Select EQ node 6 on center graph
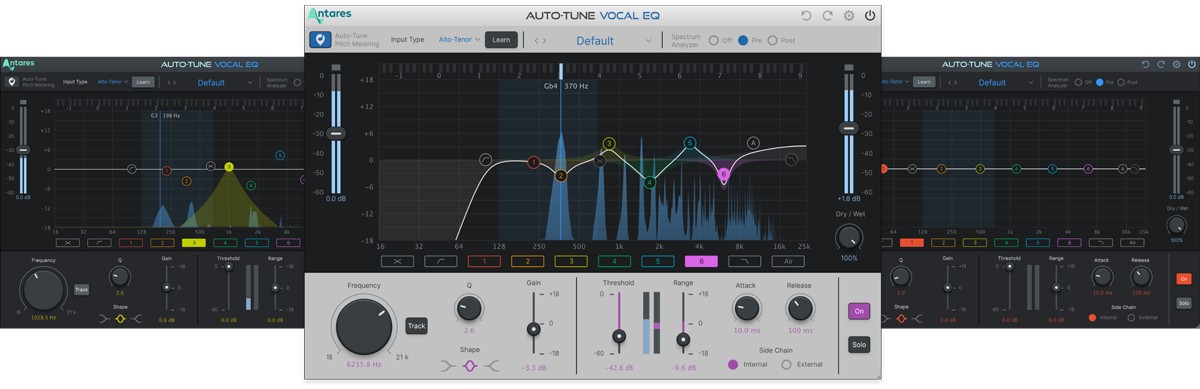This screenshot has width=1200, height=389. click(x=724, y=174)
